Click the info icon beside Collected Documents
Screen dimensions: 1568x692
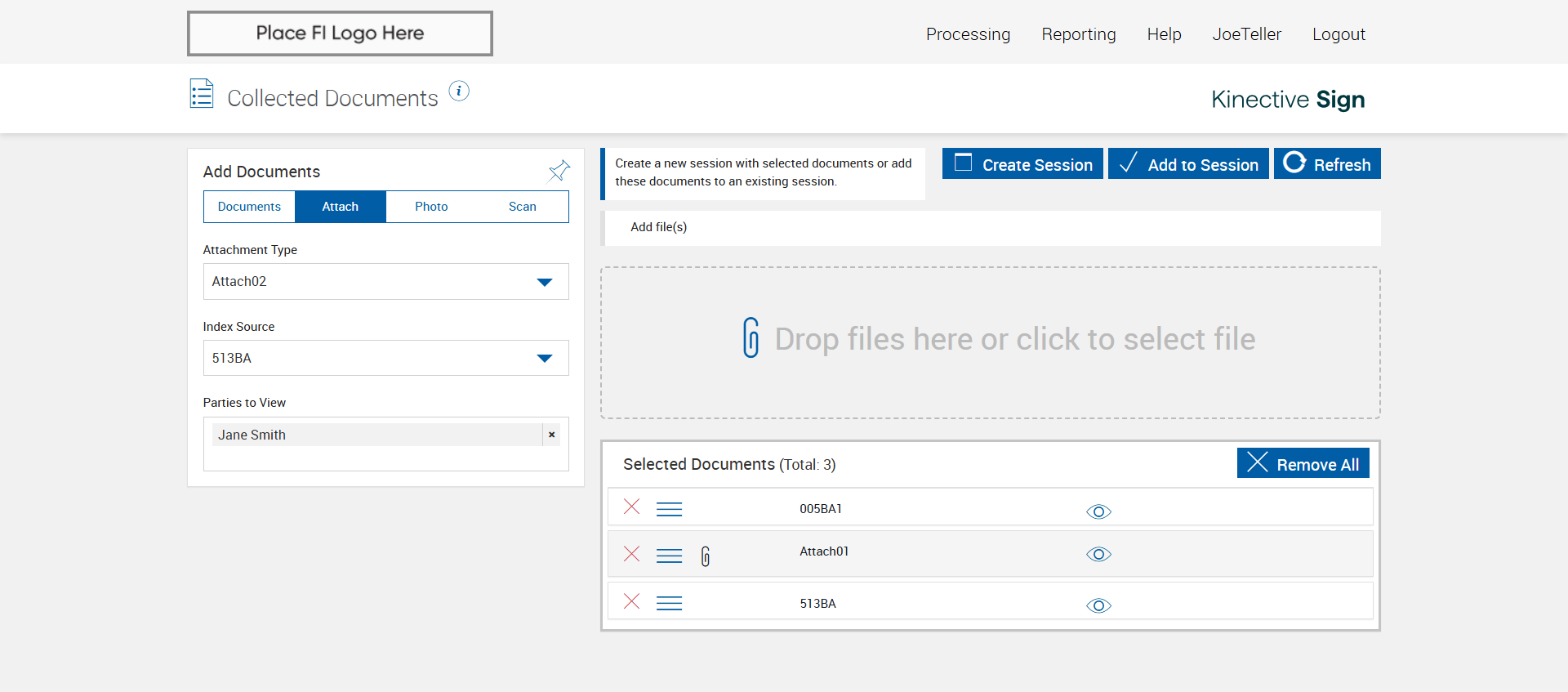coord(459,92)
